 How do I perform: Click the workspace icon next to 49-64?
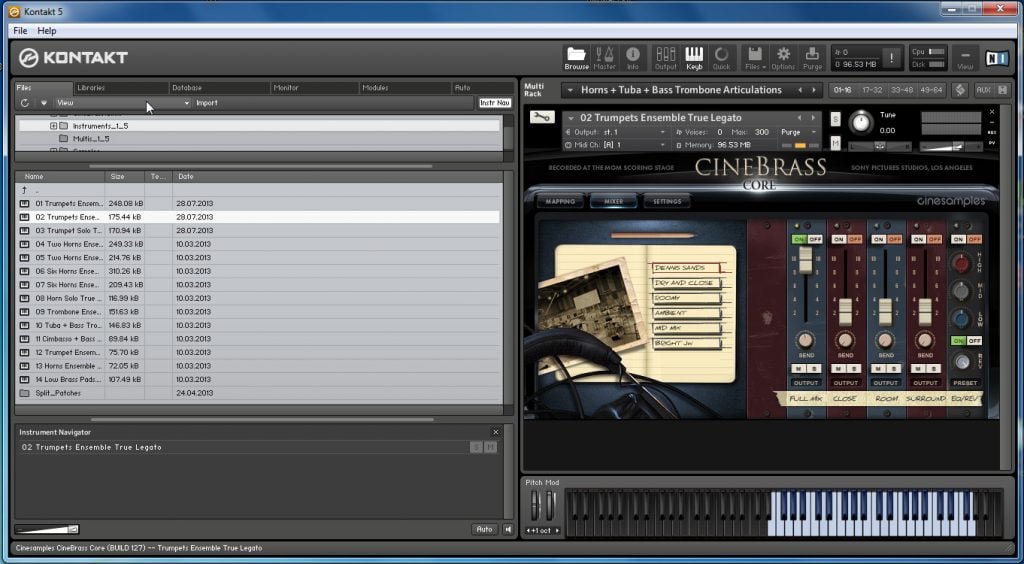(x=959, y=90)
